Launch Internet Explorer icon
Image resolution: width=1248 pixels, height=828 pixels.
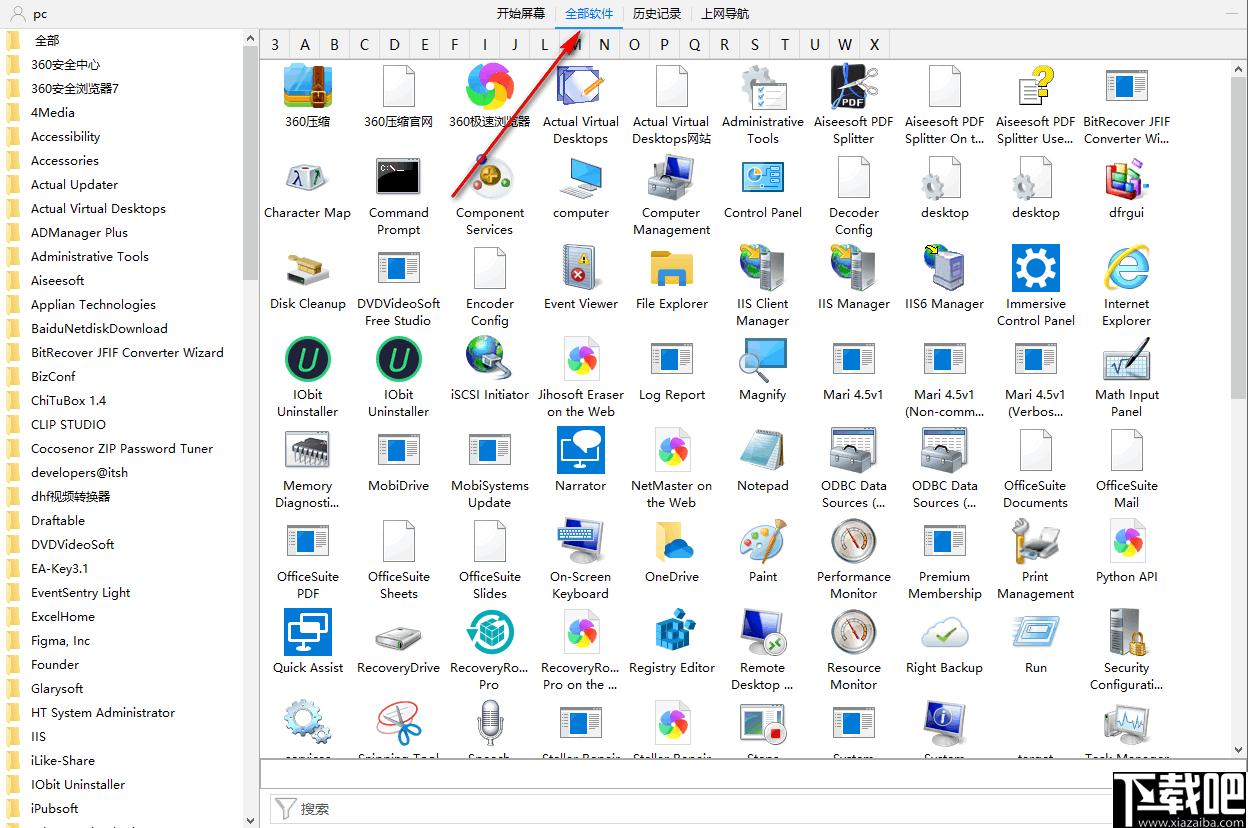1127,268
